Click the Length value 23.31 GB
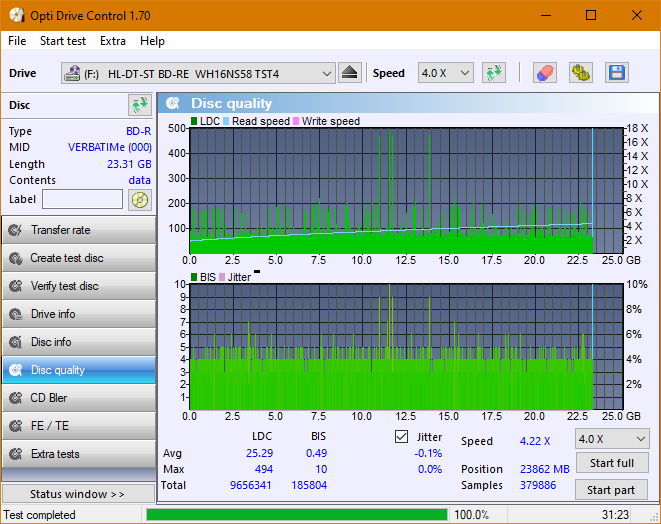 click(129, 164)
